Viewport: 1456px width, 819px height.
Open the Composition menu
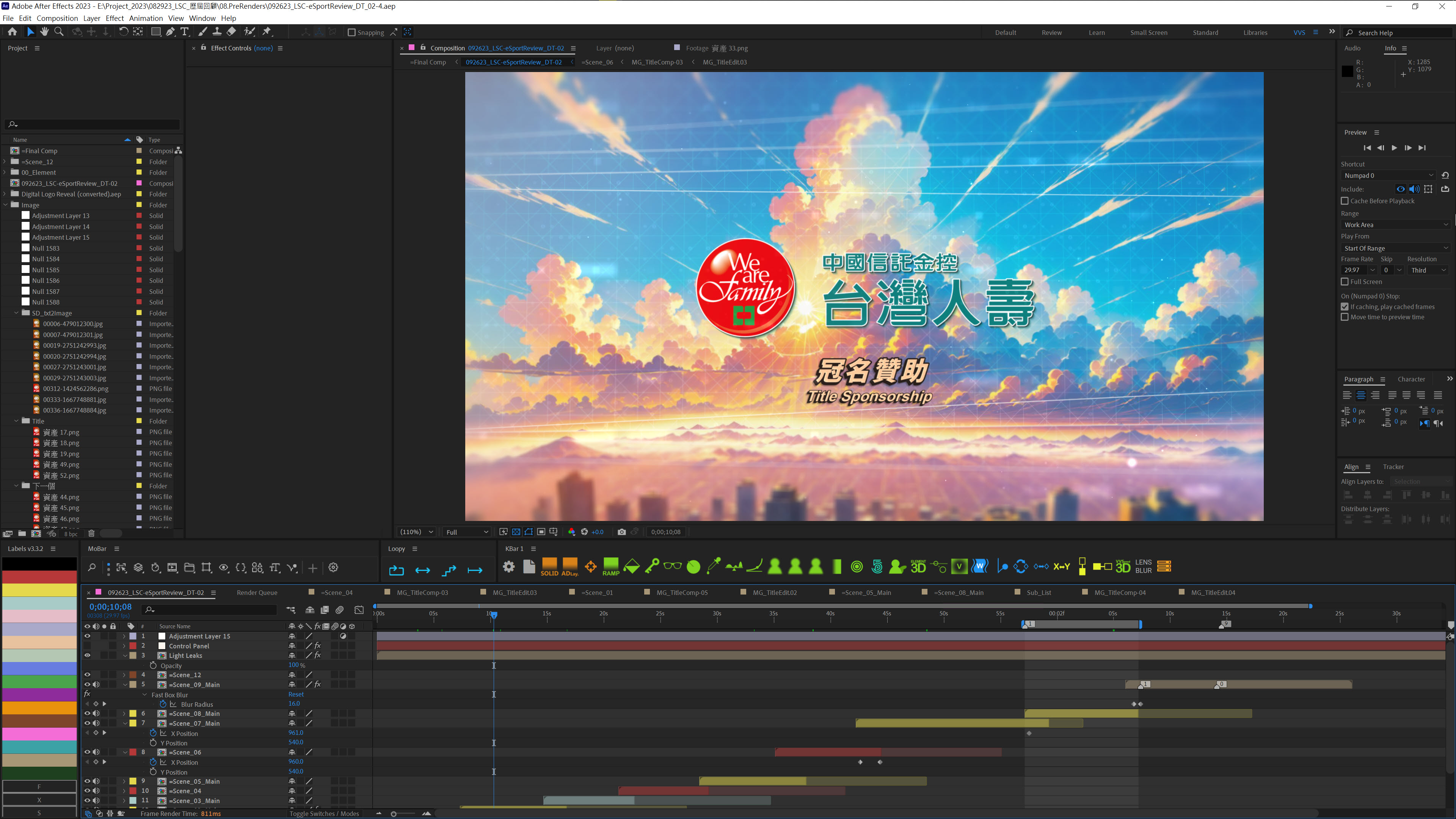pyautogui.click(x=57, y=18)
